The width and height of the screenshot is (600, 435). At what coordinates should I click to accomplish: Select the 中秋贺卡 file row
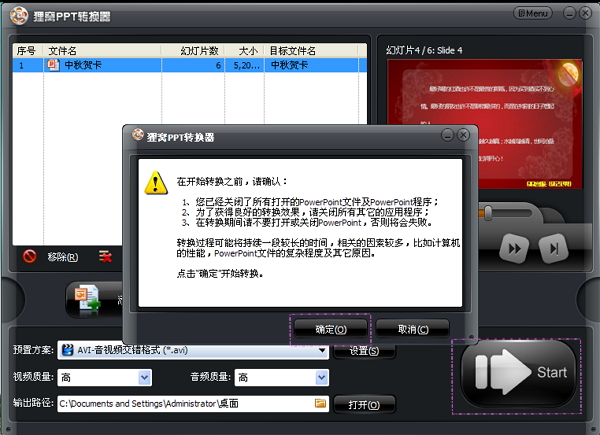(x=189, y=65)
